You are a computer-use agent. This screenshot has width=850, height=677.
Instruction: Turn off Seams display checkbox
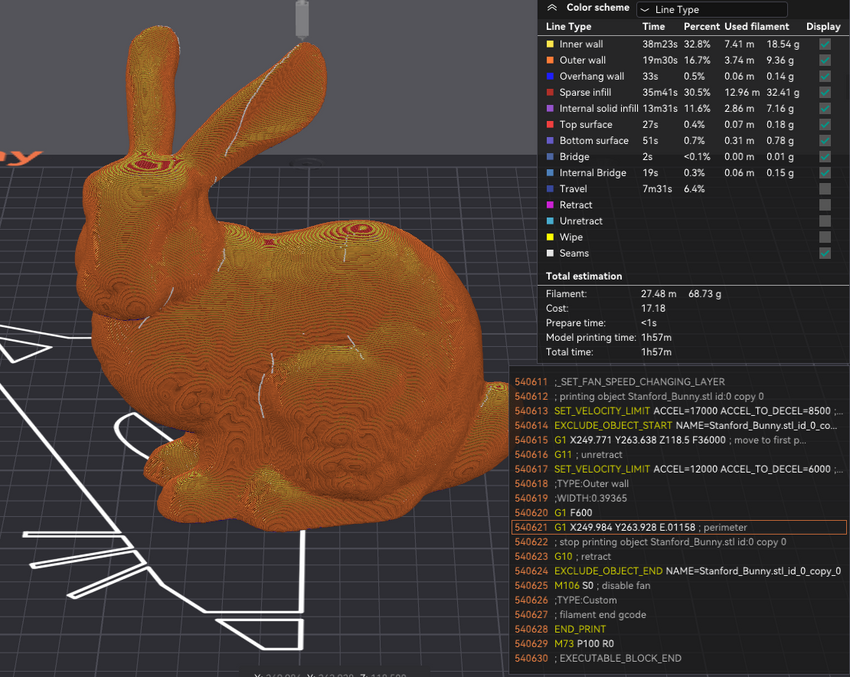coord(824,253)
